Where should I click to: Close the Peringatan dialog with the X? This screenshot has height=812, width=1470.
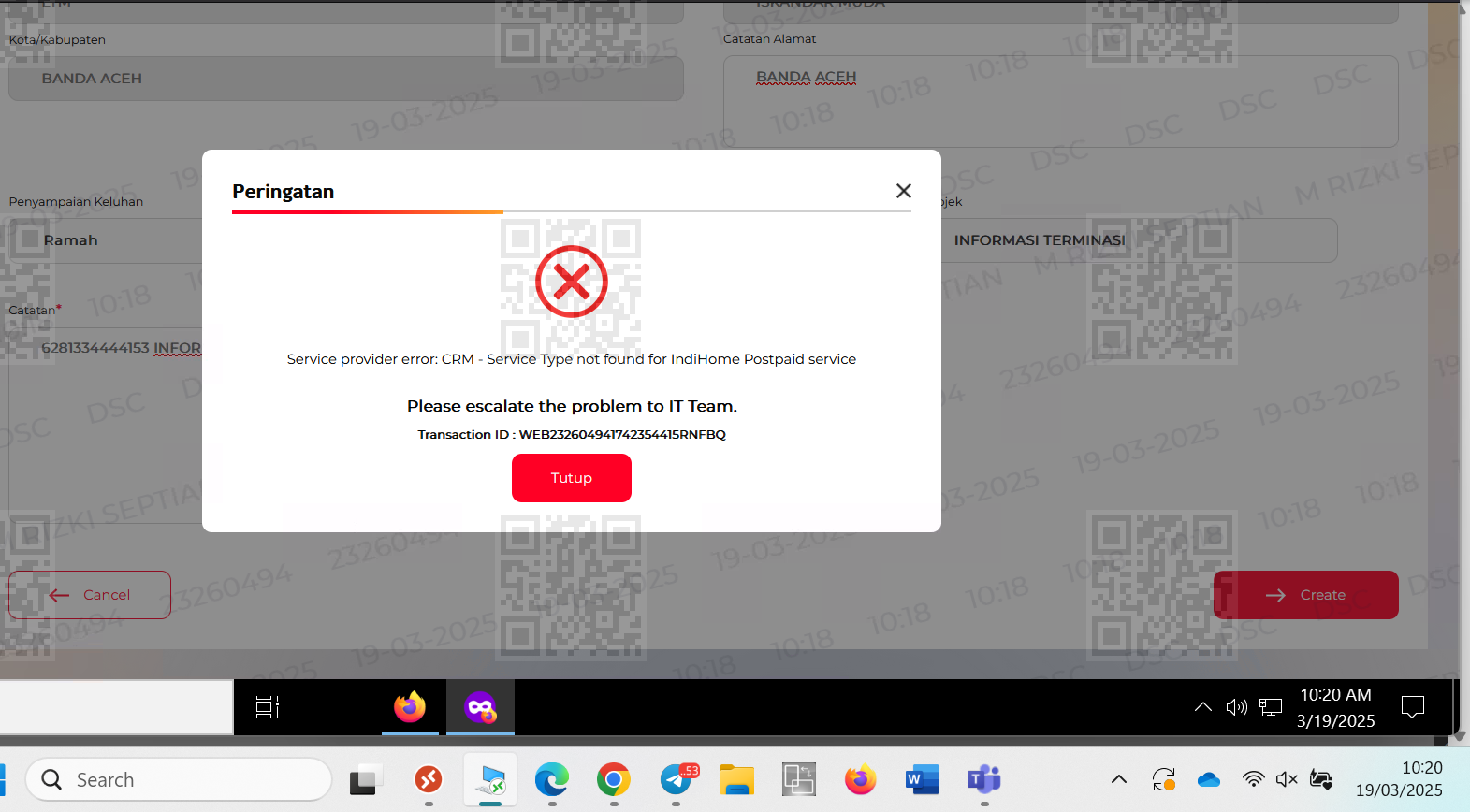coord(903,191)
